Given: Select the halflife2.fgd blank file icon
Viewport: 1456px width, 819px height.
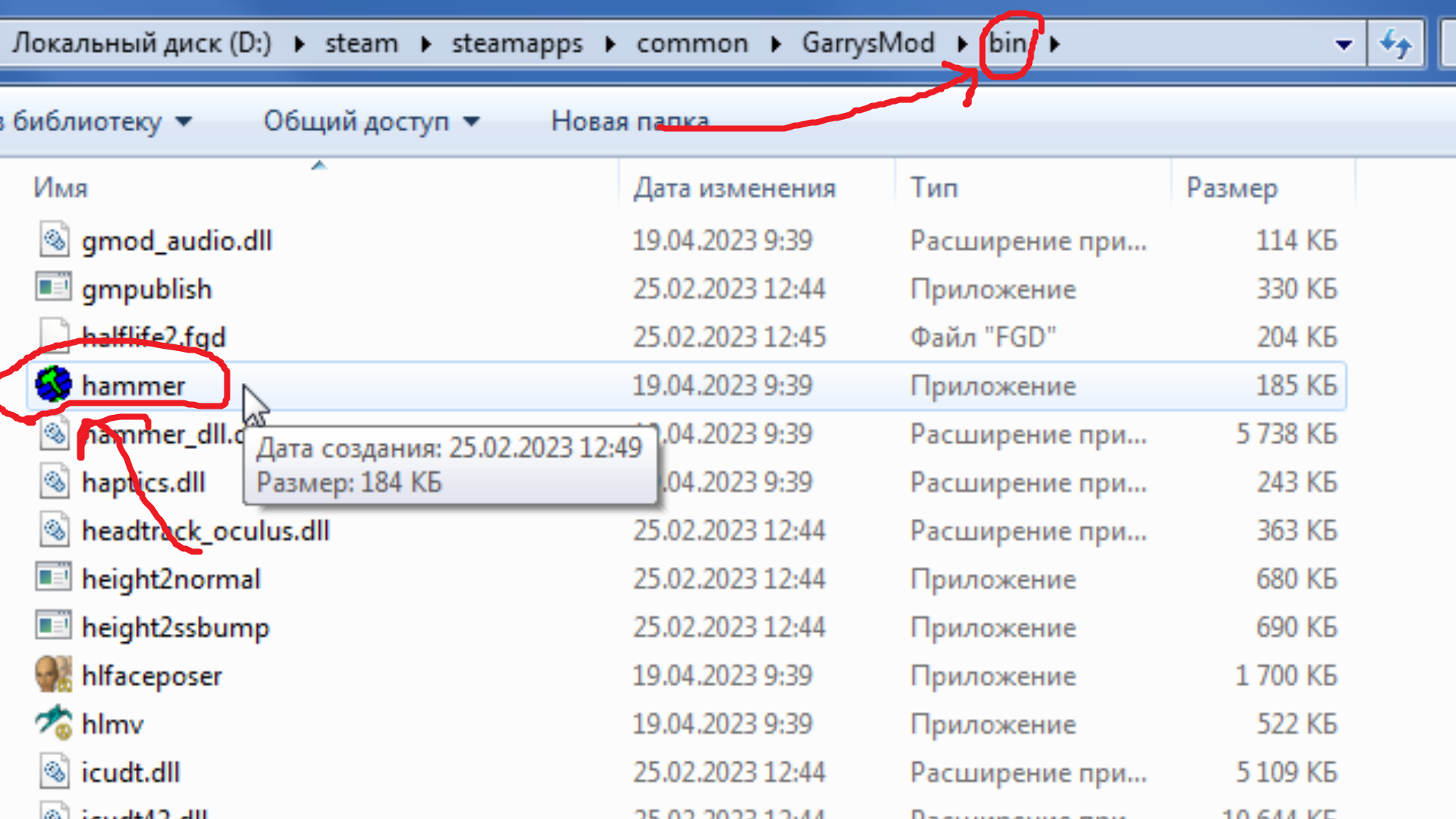Looking at the screenshot, I should tap(53, 336).
